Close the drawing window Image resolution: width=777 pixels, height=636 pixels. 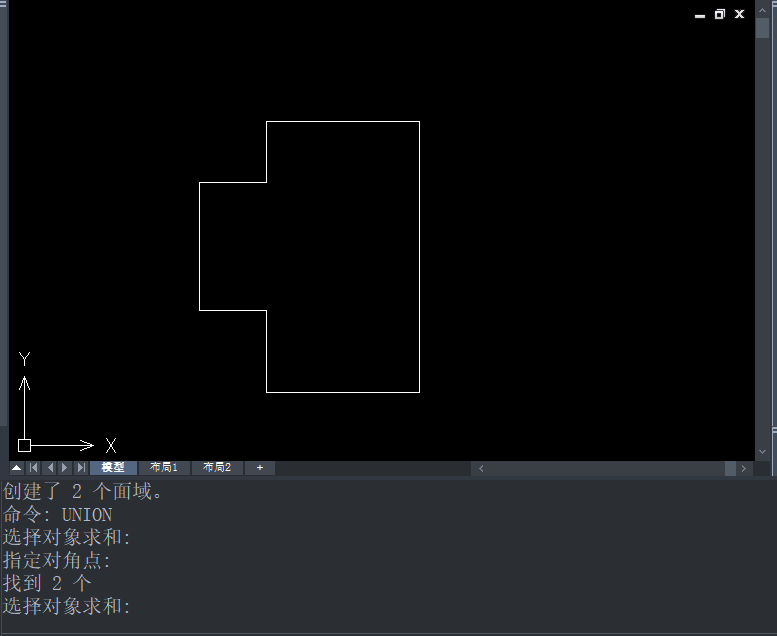pyautogui.click(x=739, y=14)
